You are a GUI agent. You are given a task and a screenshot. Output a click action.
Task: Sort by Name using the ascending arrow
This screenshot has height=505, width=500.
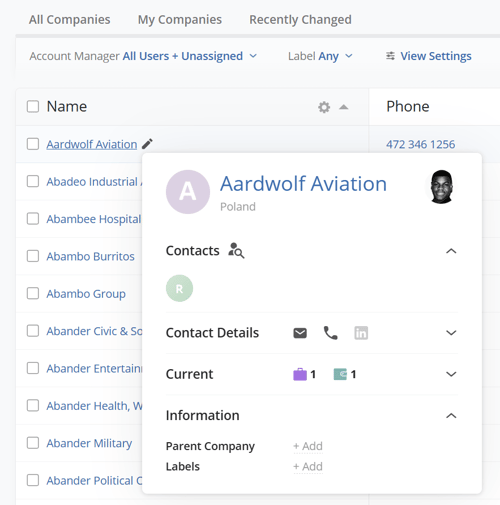[344, 107]
